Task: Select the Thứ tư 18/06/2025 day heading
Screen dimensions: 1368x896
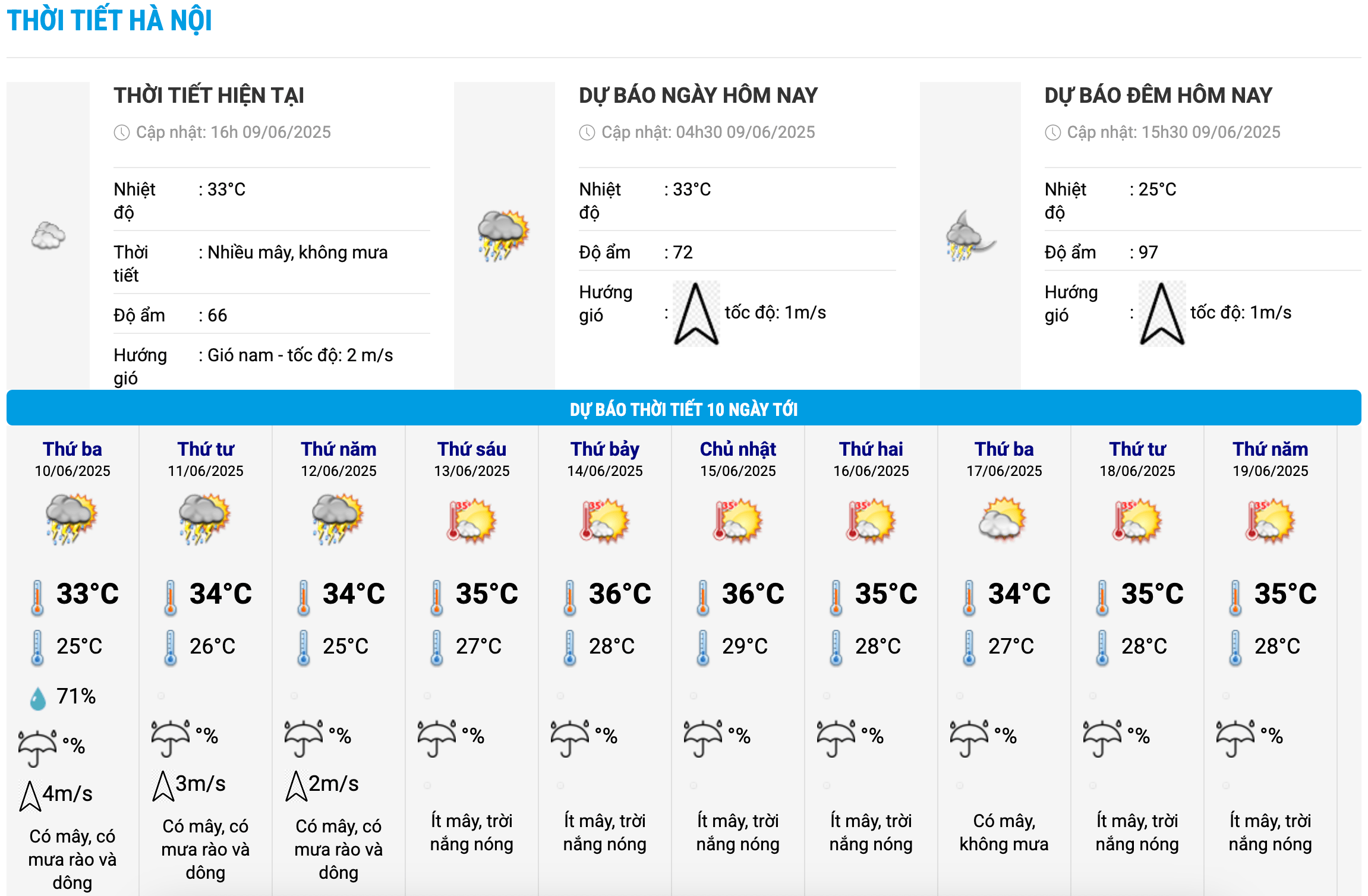Action: [1137, 449]
